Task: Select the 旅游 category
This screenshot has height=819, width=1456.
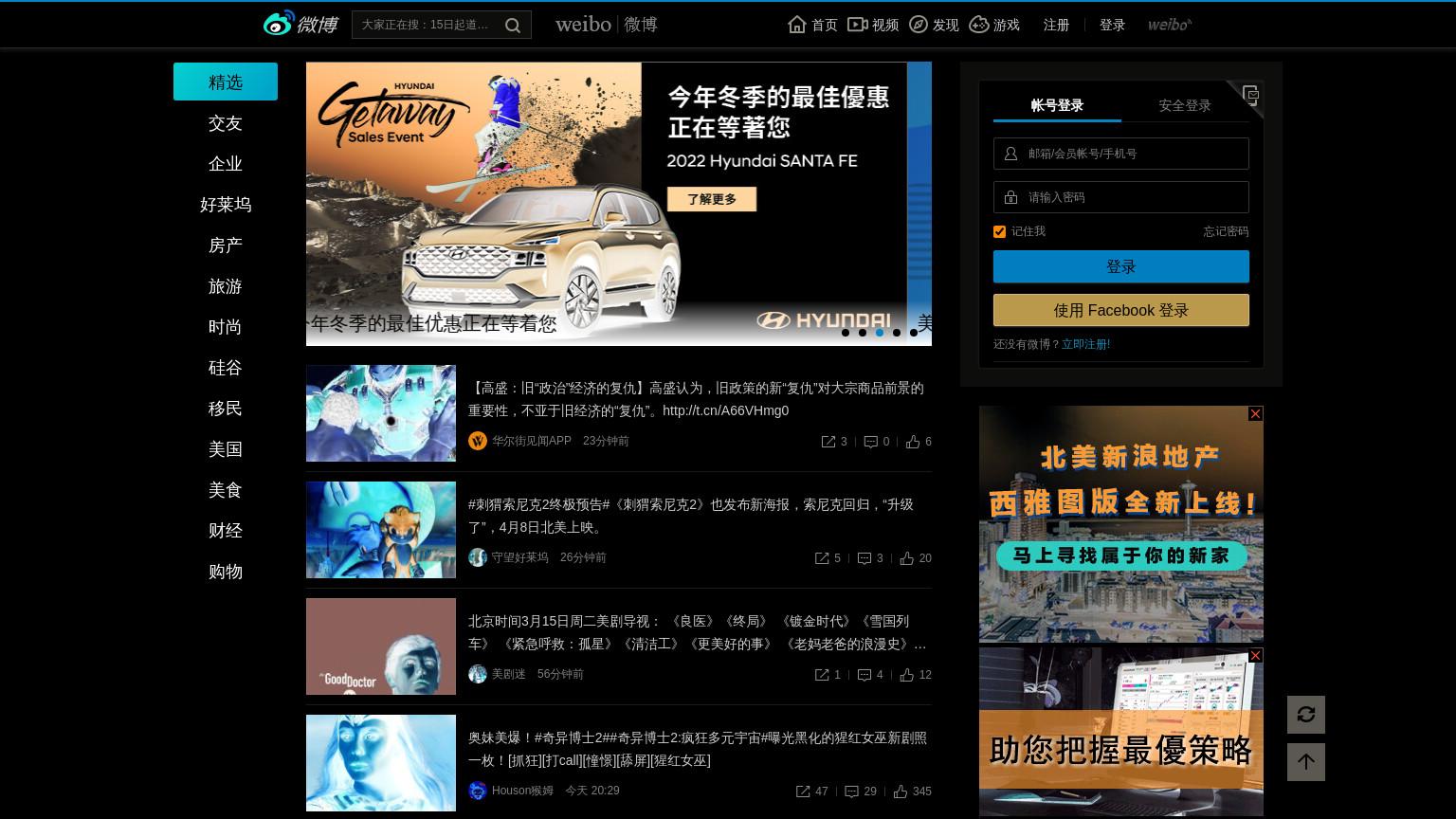Action: (226, 286)
